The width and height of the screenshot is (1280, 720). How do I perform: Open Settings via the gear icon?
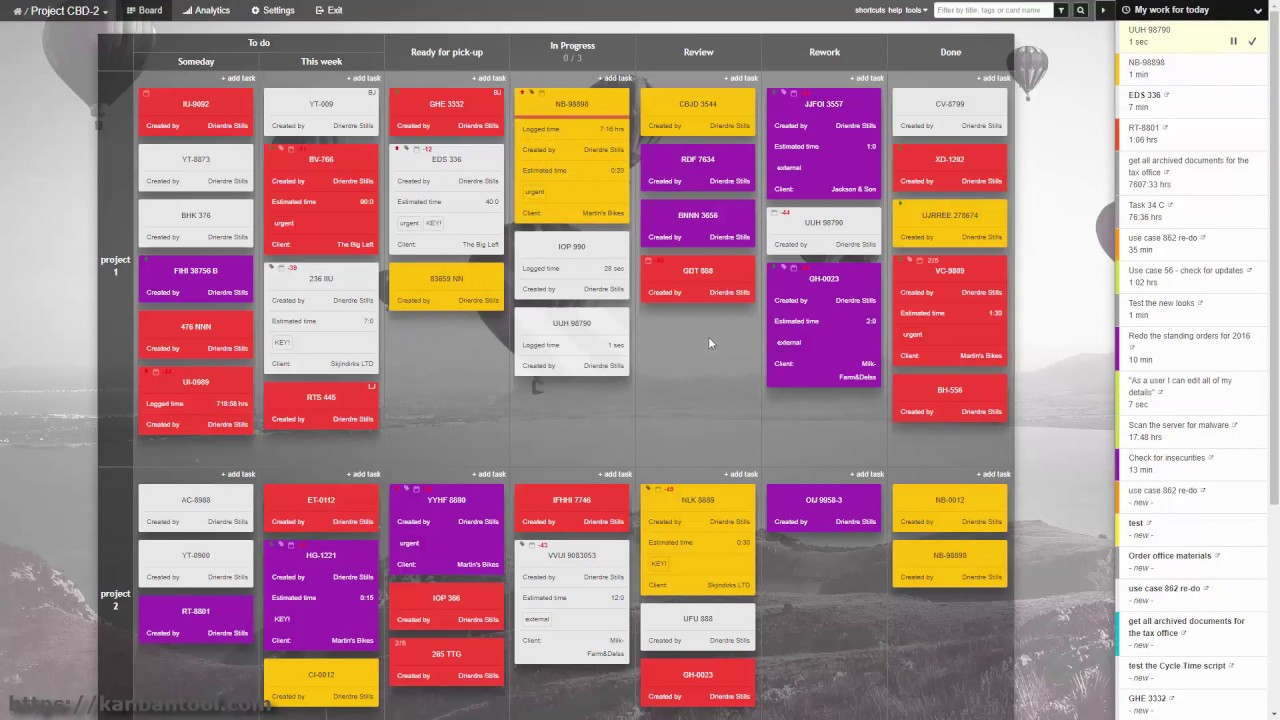coord(256,10)
